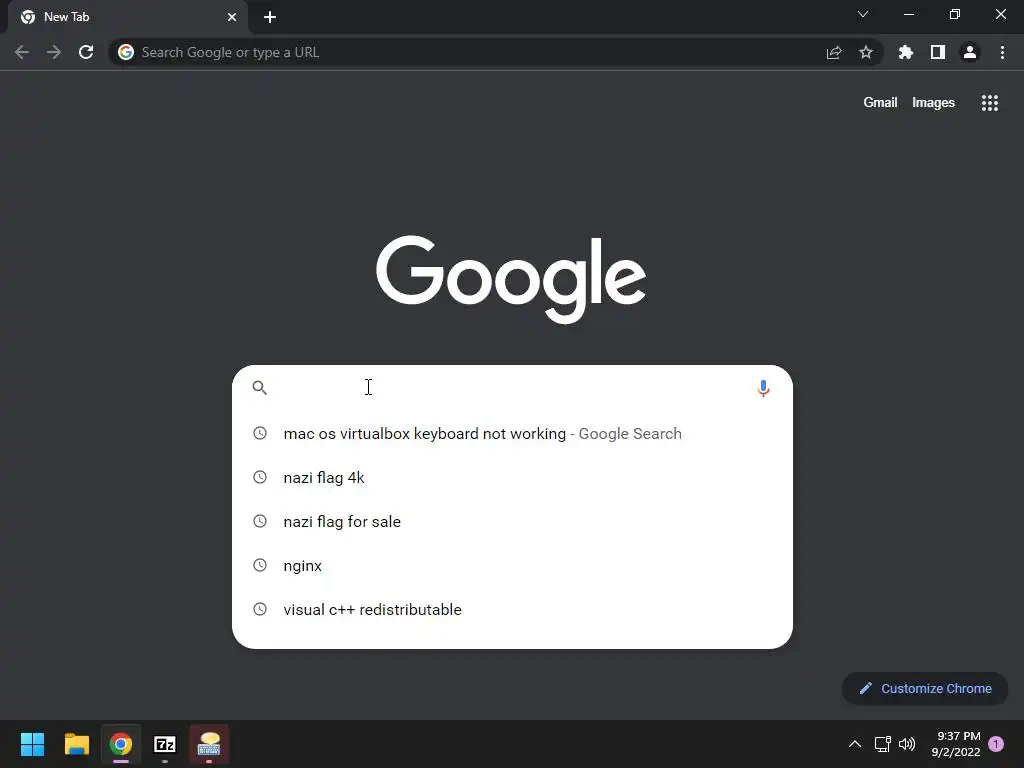The height and width of the screenshot is (768, 1024).
Task: Click the browser forward arrow
Action: coord(54,52)
